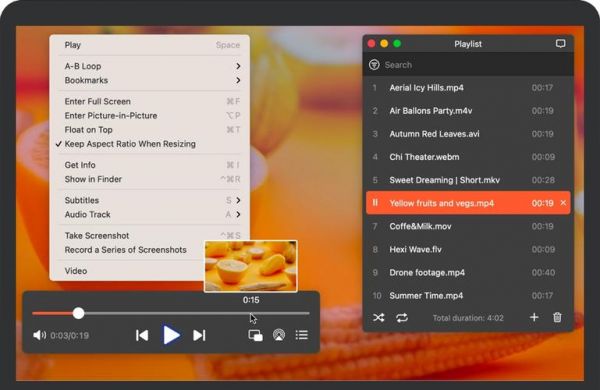Close the Playlist window with the red button
Viewport: 600px width, 390px height.
[372, 44]
